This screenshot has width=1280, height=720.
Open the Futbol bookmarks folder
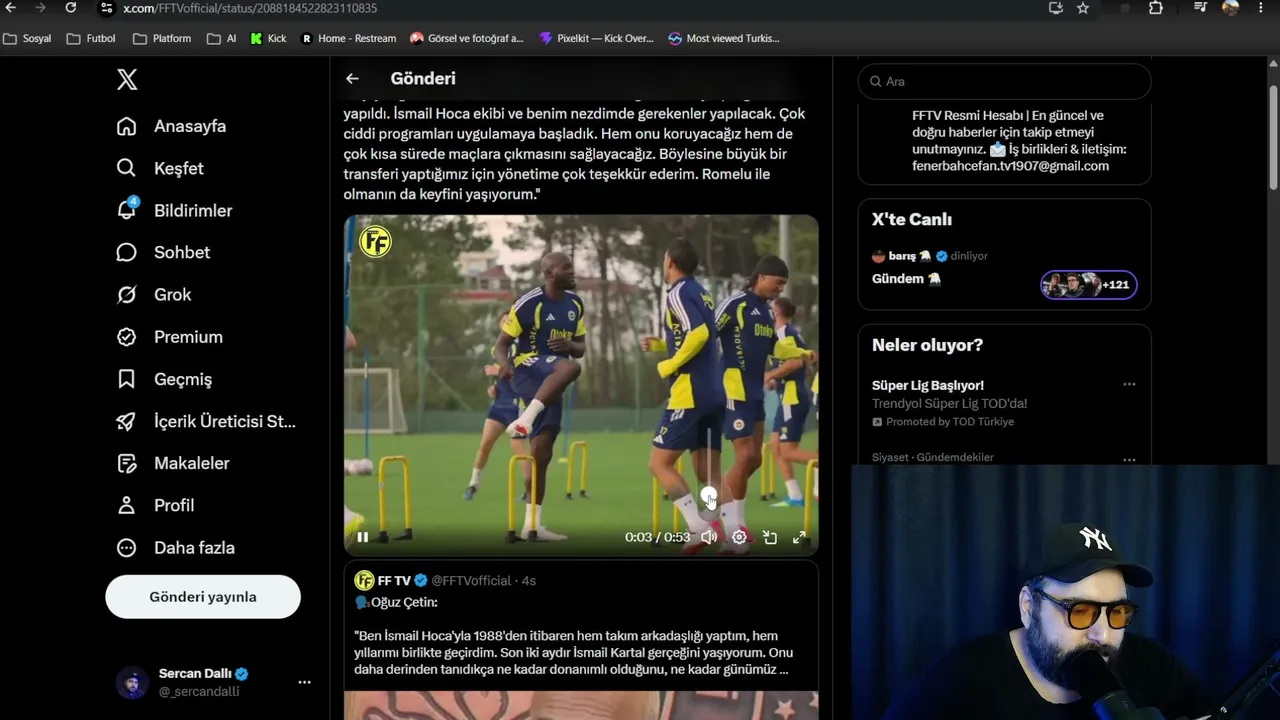[x=92, y=38]
